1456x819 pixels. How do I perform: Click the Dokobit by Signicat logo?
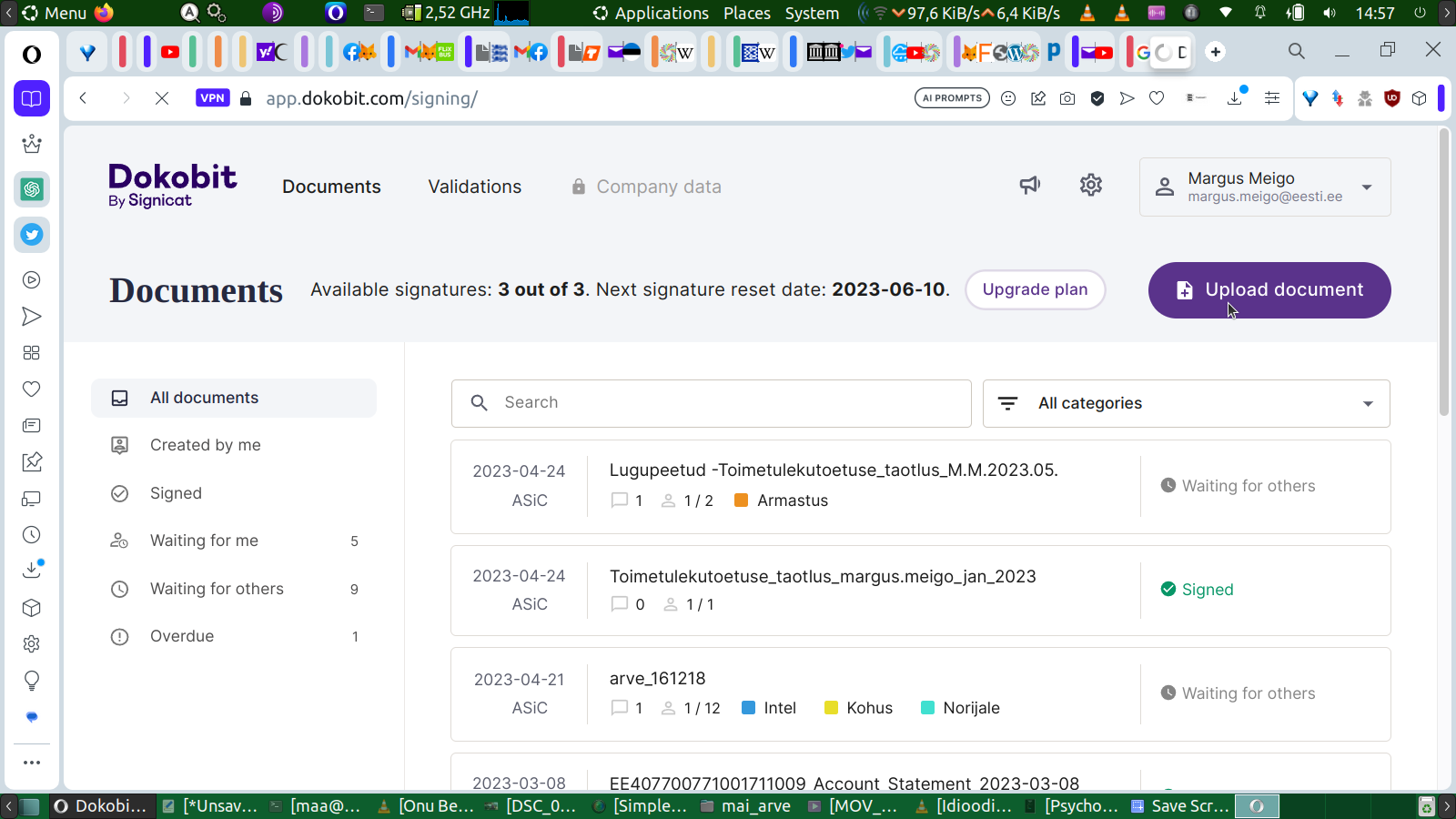173,186
